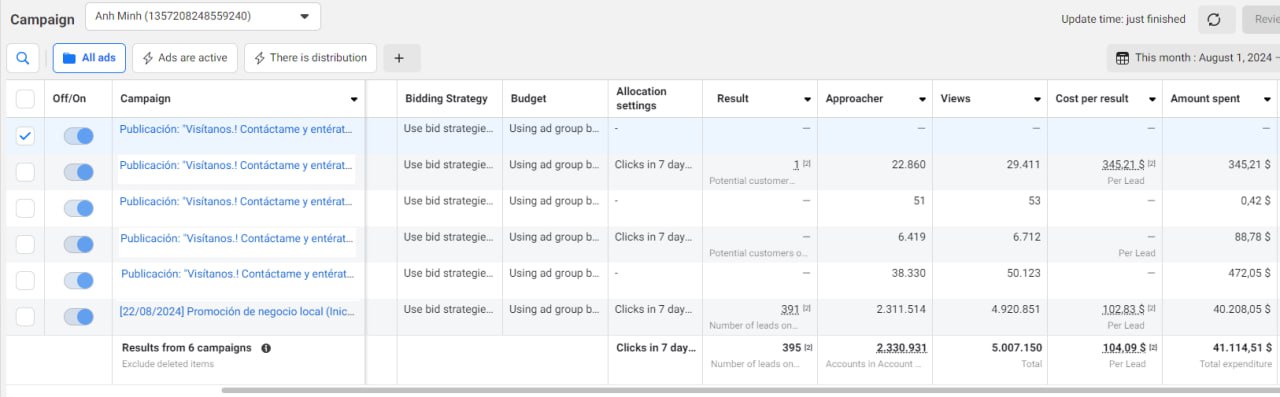Open Publicación campaign with 22.860 approachers
This screenshot has width=1280, height=397.
click(237, 165)
